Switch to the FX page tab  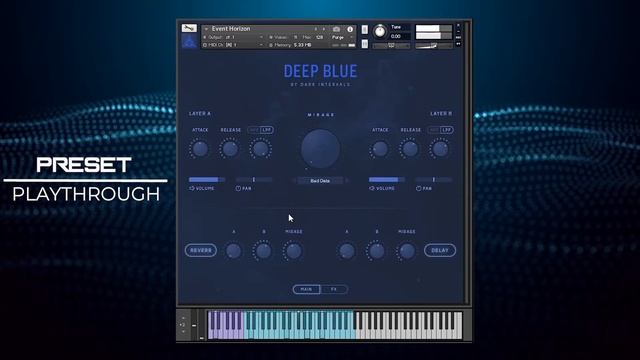(x=334, y=289)
